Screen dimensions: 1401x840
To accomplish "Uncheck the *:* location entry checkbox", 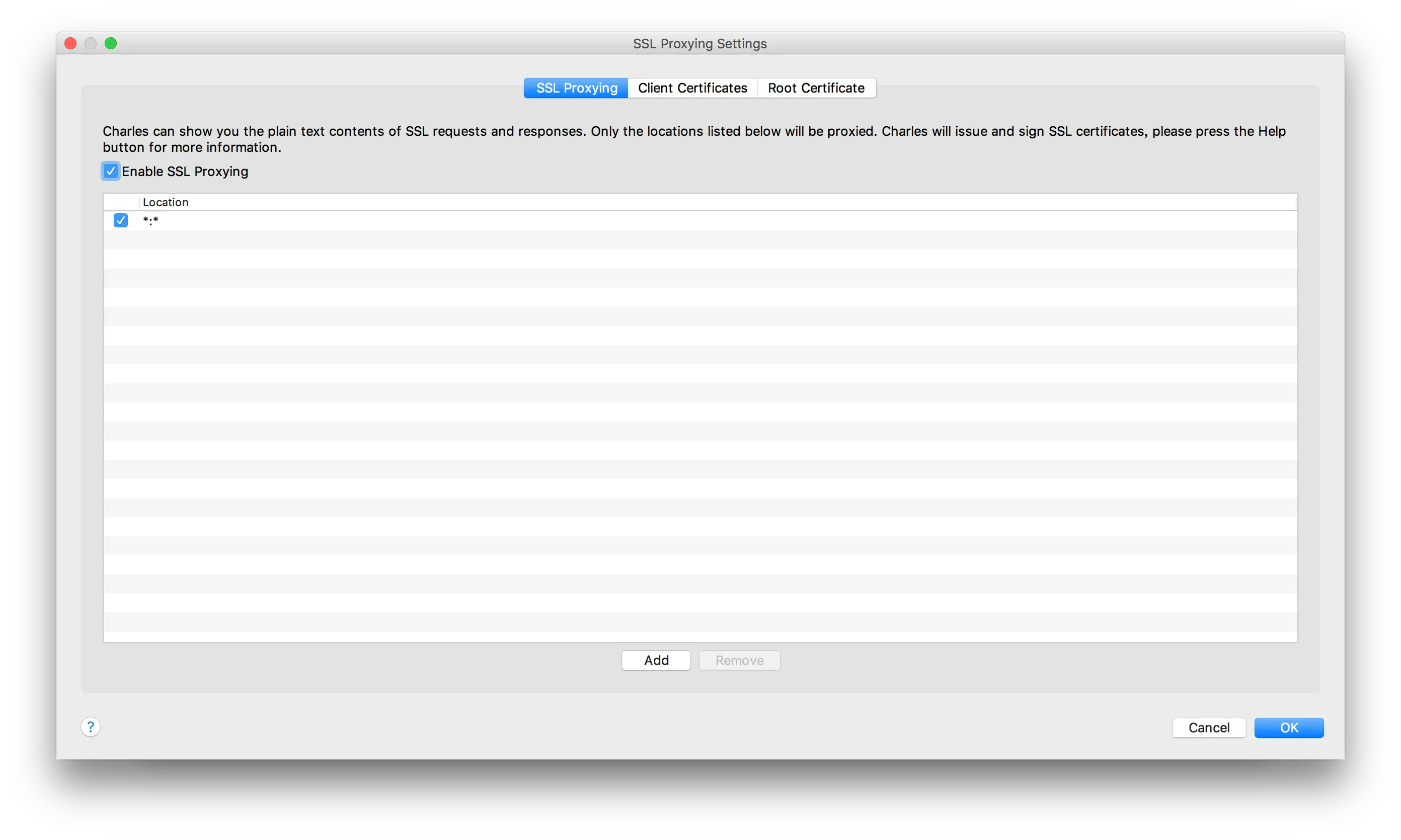I will (x=121, y=220).
